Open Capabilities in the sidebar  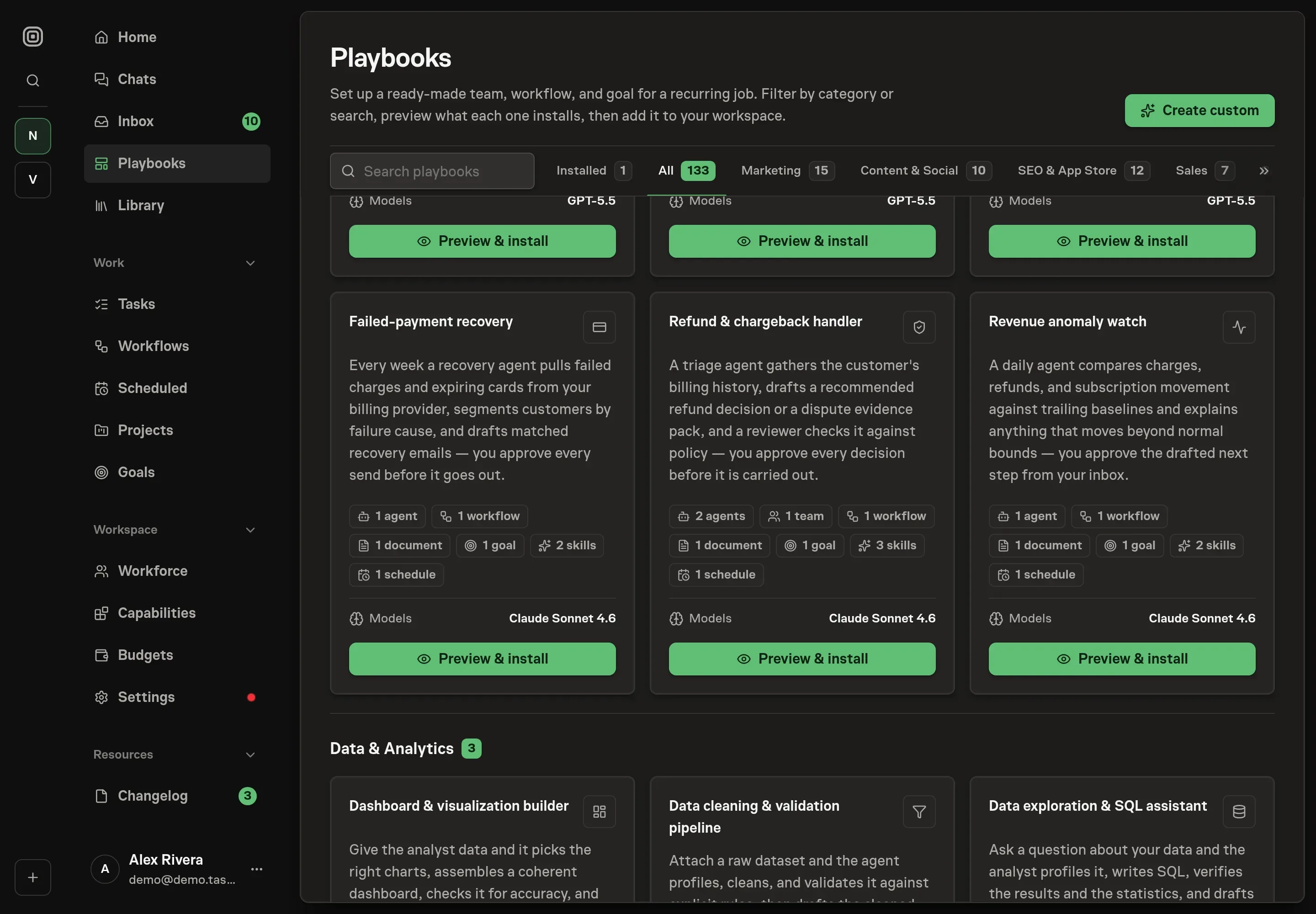coord(177,613)
